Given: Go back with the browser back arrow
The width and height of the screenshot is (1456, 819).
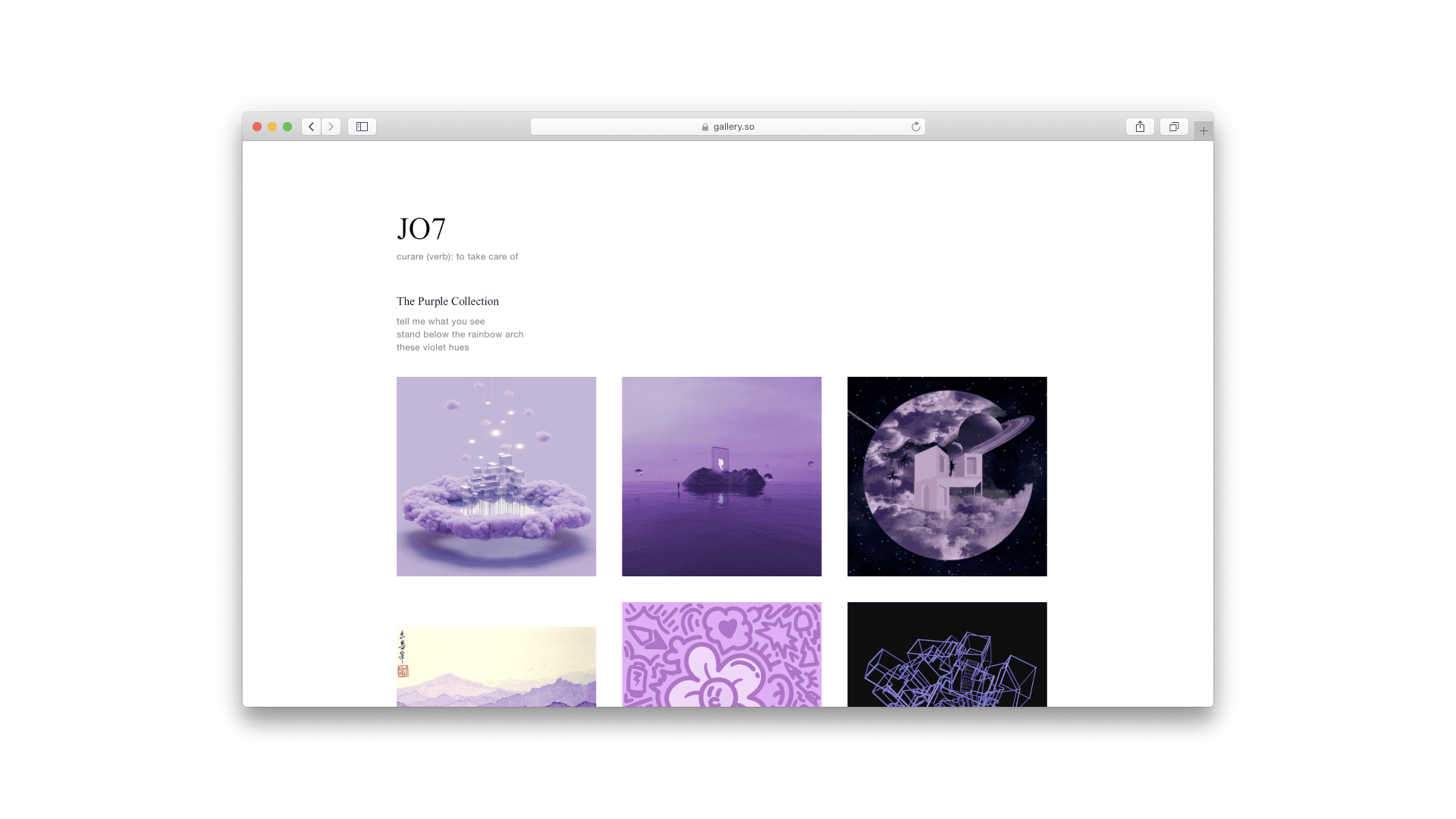Looking at the screenshot, I should coord(311,127).
